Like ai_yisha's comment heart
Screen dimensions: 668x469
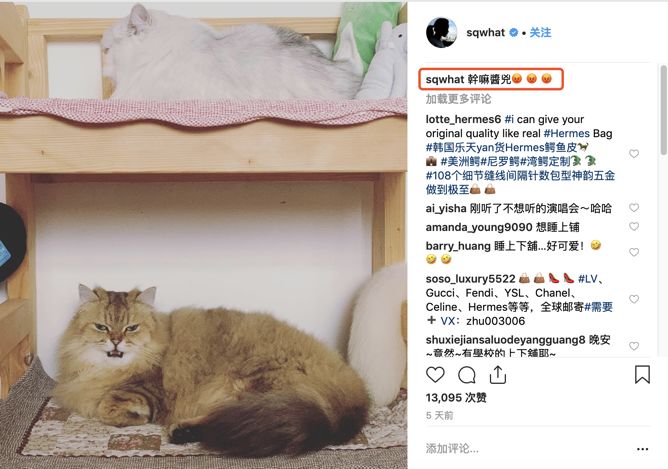coord(634,207)
